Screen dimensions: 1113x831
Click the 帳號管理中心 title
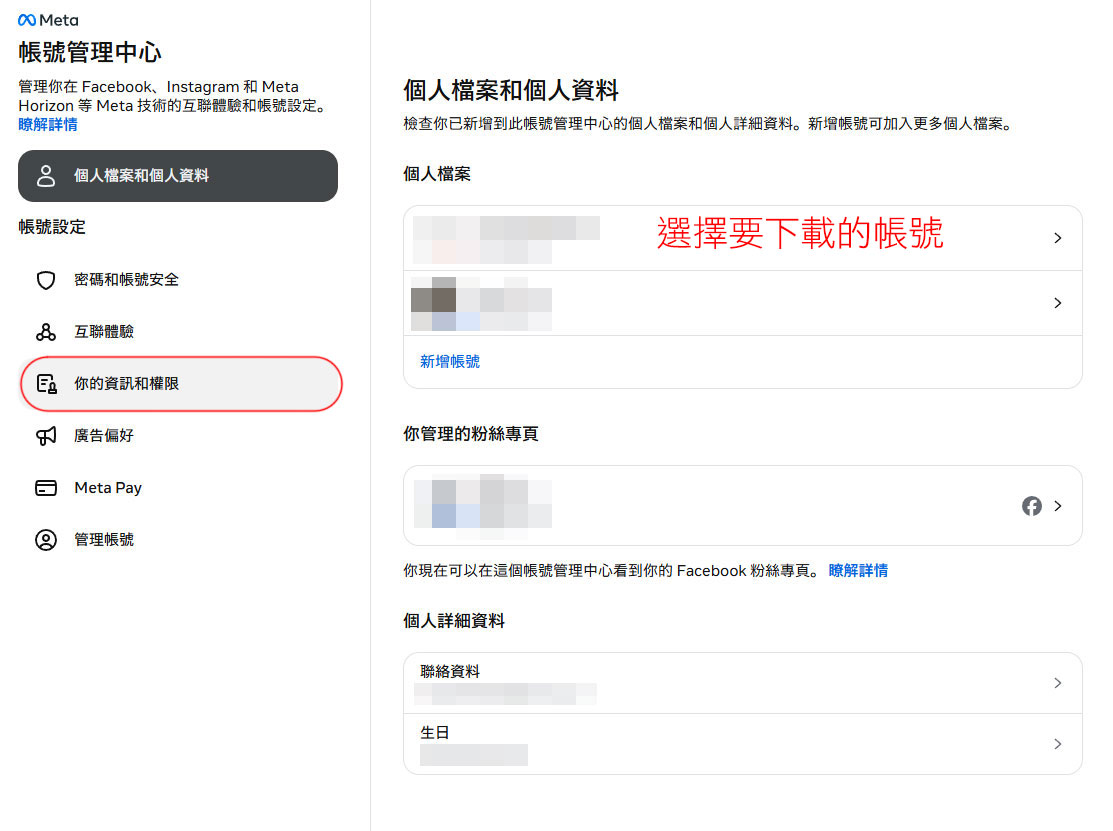pos(89,53)
